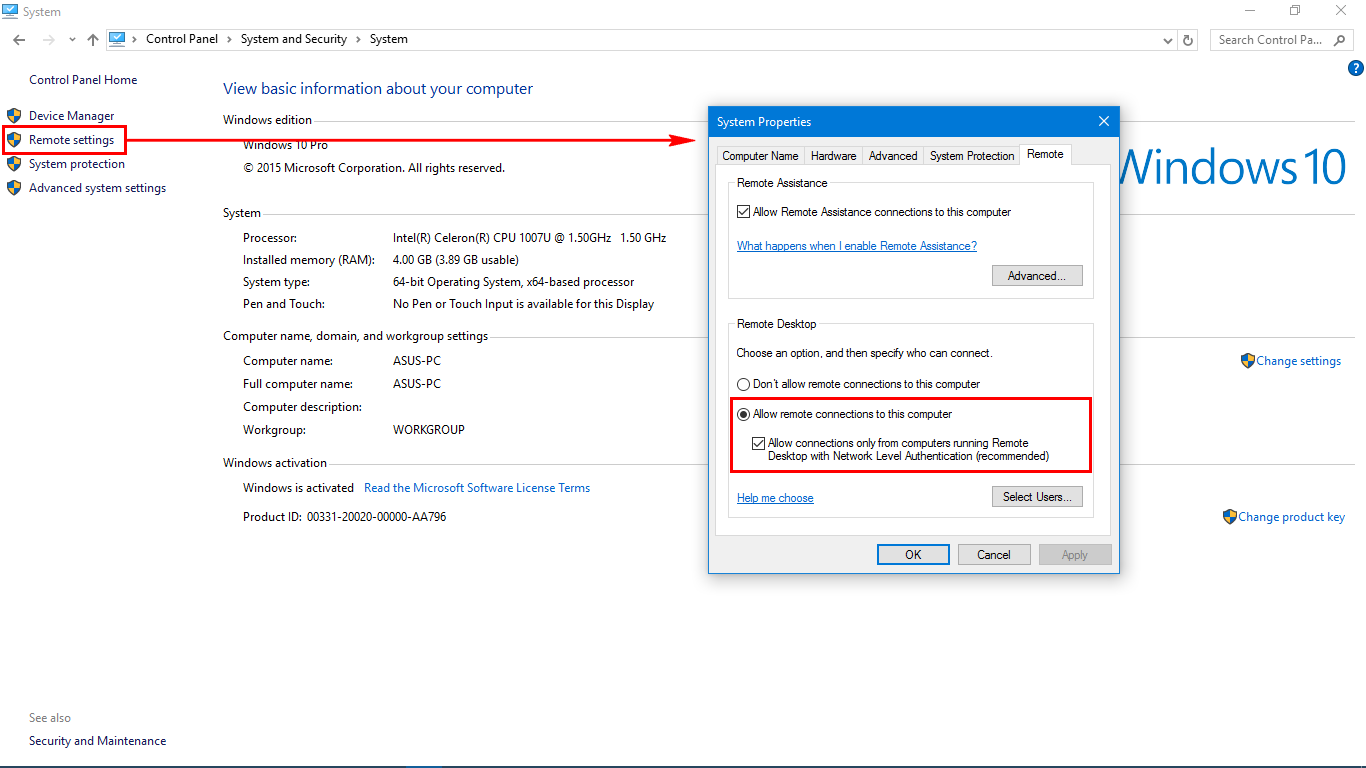This screenshot has width=1366, height=768.
Task: Select Allow remote connections to this computer
Action: coord(743,414)
